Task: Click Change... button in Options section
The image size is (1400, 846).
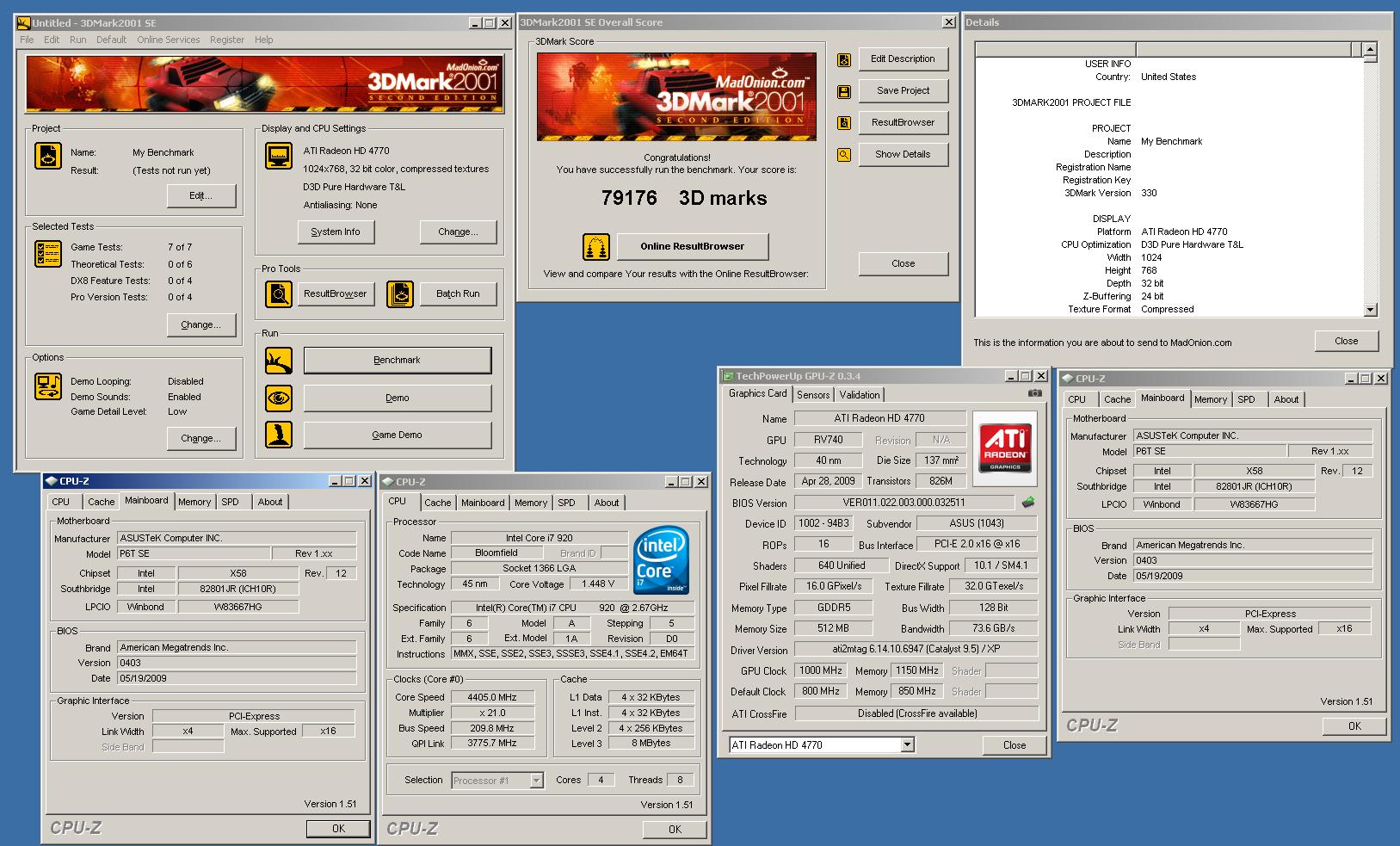Action: [x=200, y=438]
